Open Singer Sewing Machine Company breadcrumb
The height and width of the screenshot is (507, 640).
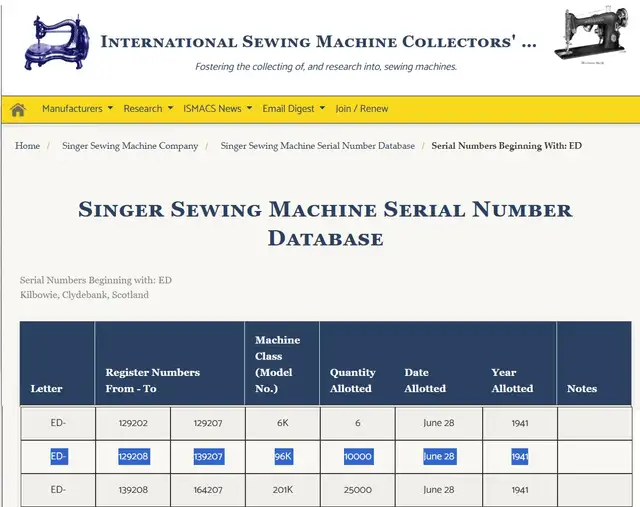(x=130, y=146)
